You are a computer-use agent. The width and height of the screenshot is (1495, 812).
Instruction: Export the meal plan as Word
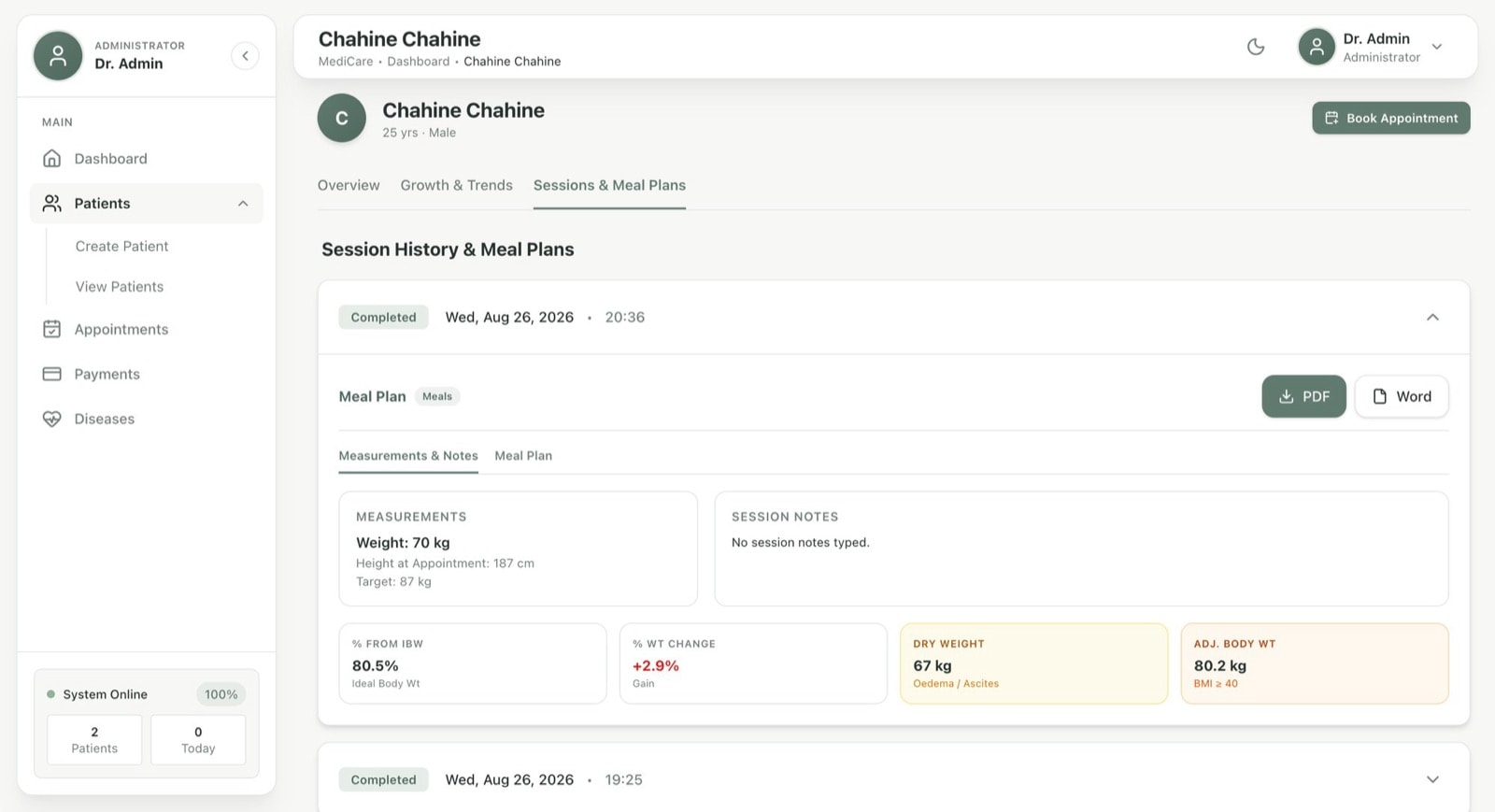(x=1402, y=396)
